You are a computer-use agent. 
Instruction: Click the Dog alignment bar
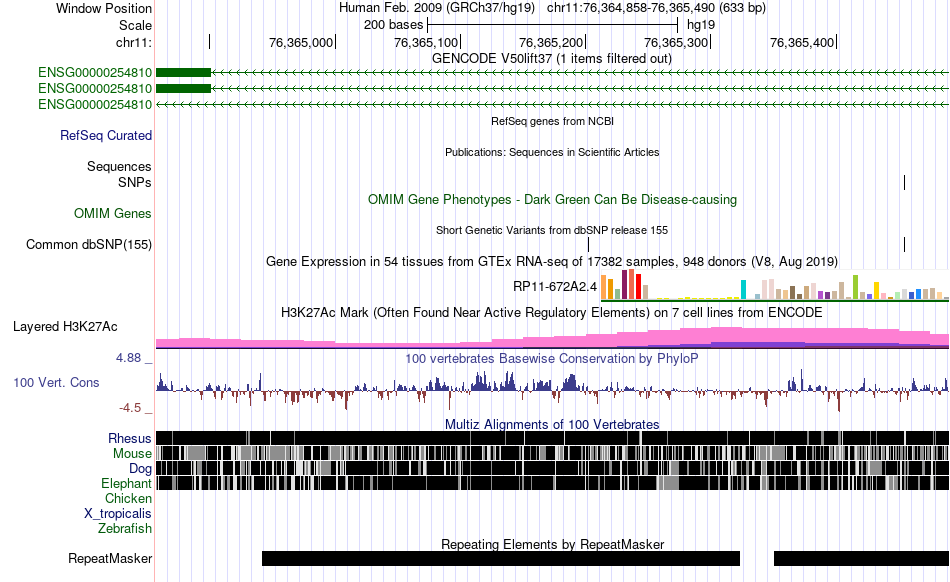point(552,468)
